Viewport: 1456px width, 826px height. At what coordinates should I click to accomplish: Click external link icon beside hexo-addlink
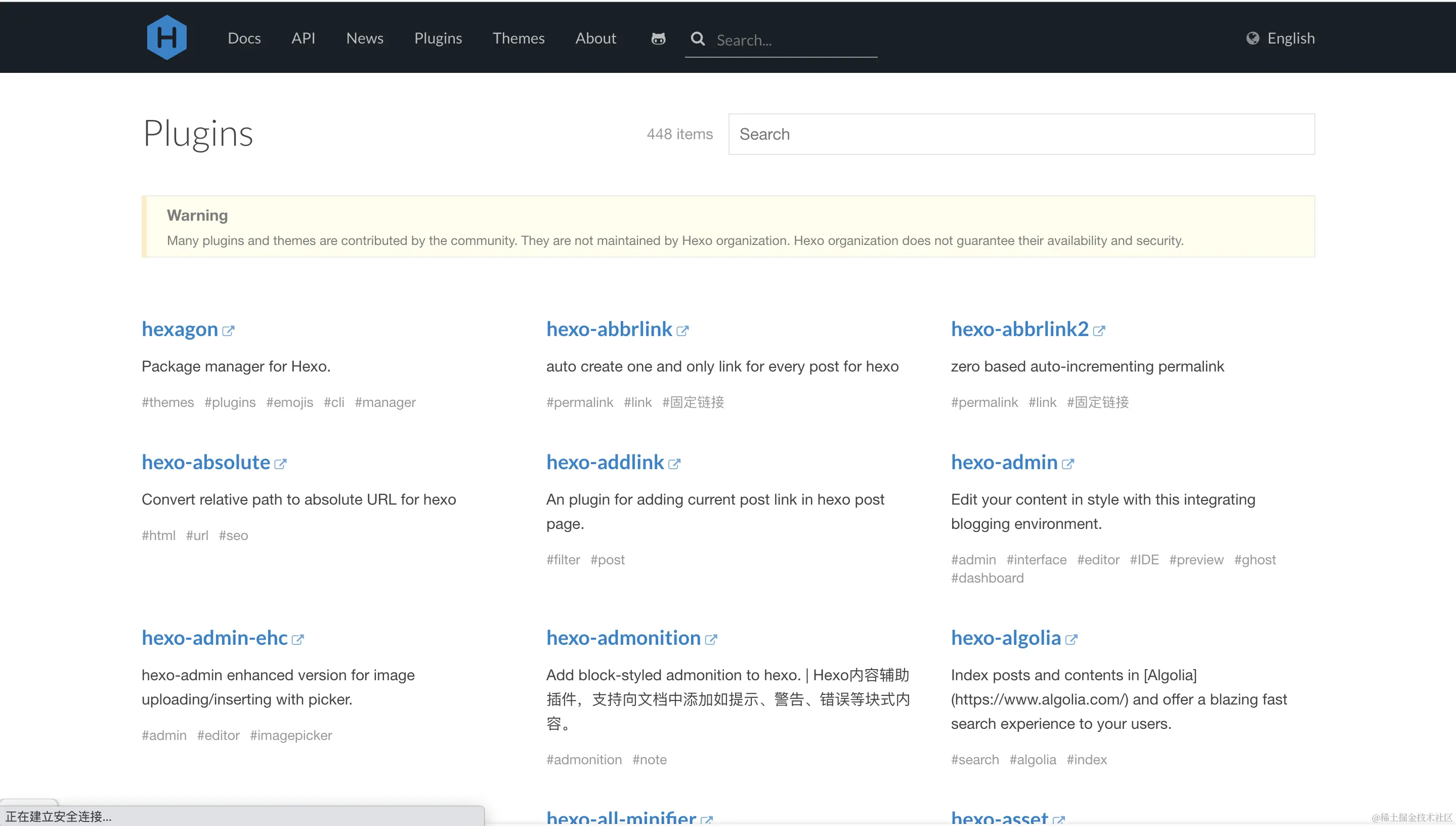[674, 464]
